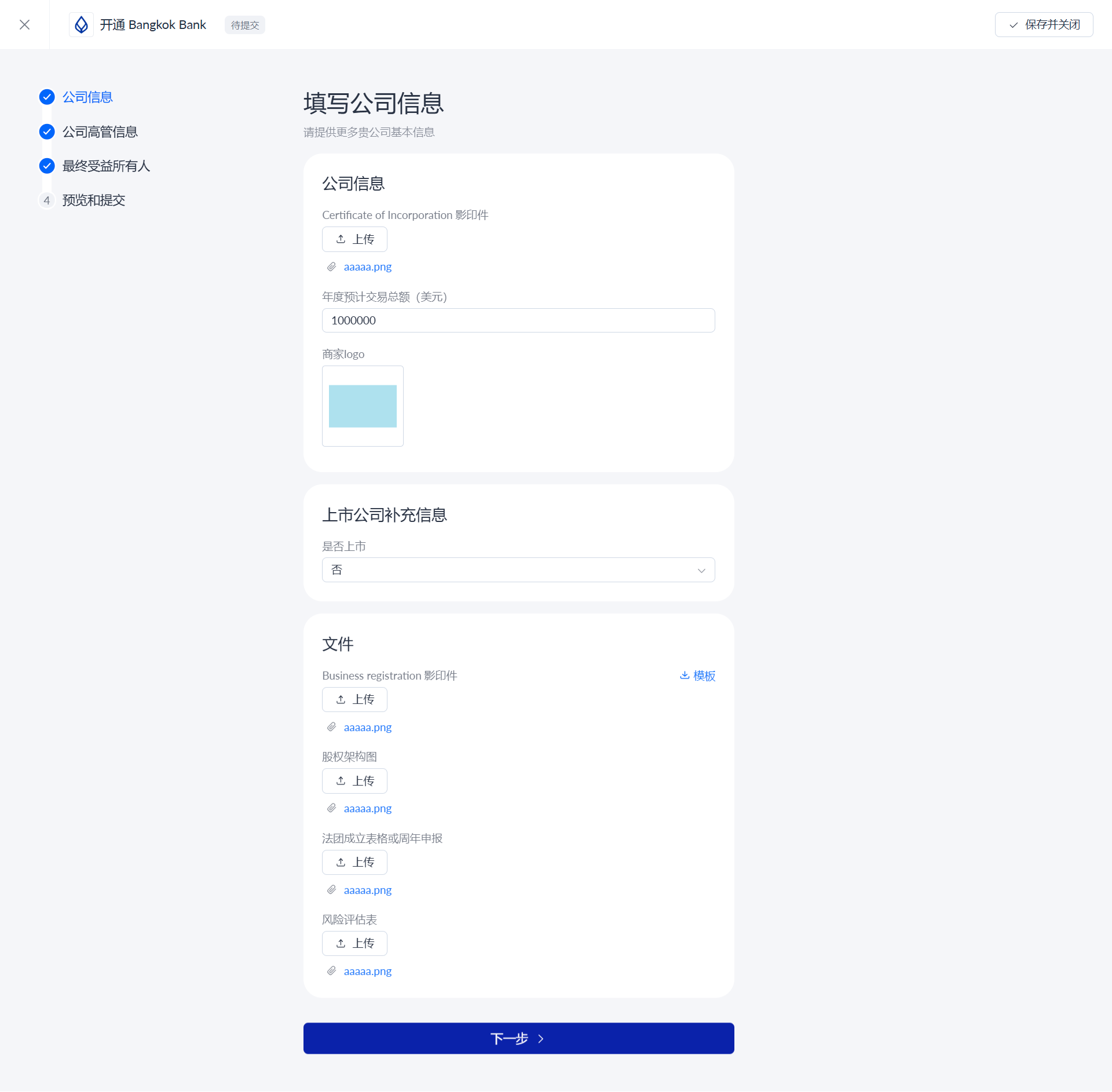Click the chevron arrow in 是否上市 select
1112x1092 pixels.
point(701,571)
